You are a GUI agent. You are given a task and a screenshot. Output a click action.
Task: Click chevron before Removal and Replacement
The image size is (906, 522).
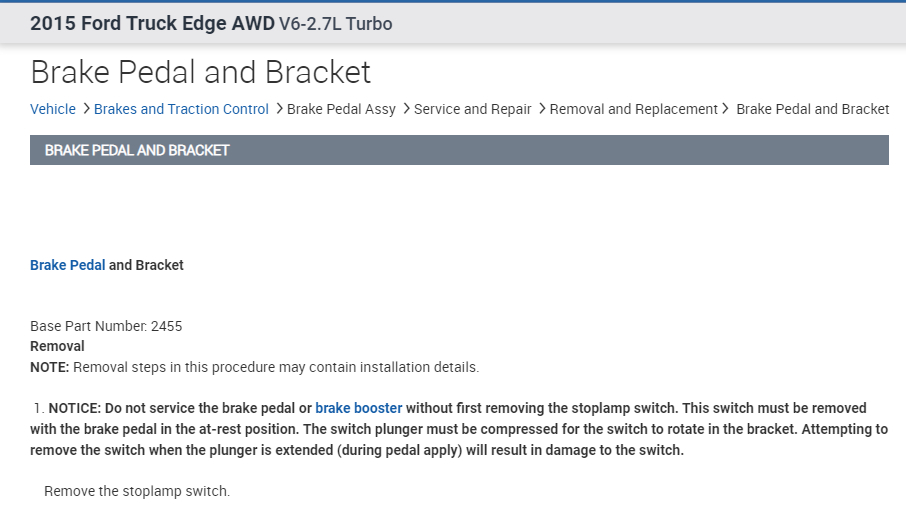pos(542,109)
